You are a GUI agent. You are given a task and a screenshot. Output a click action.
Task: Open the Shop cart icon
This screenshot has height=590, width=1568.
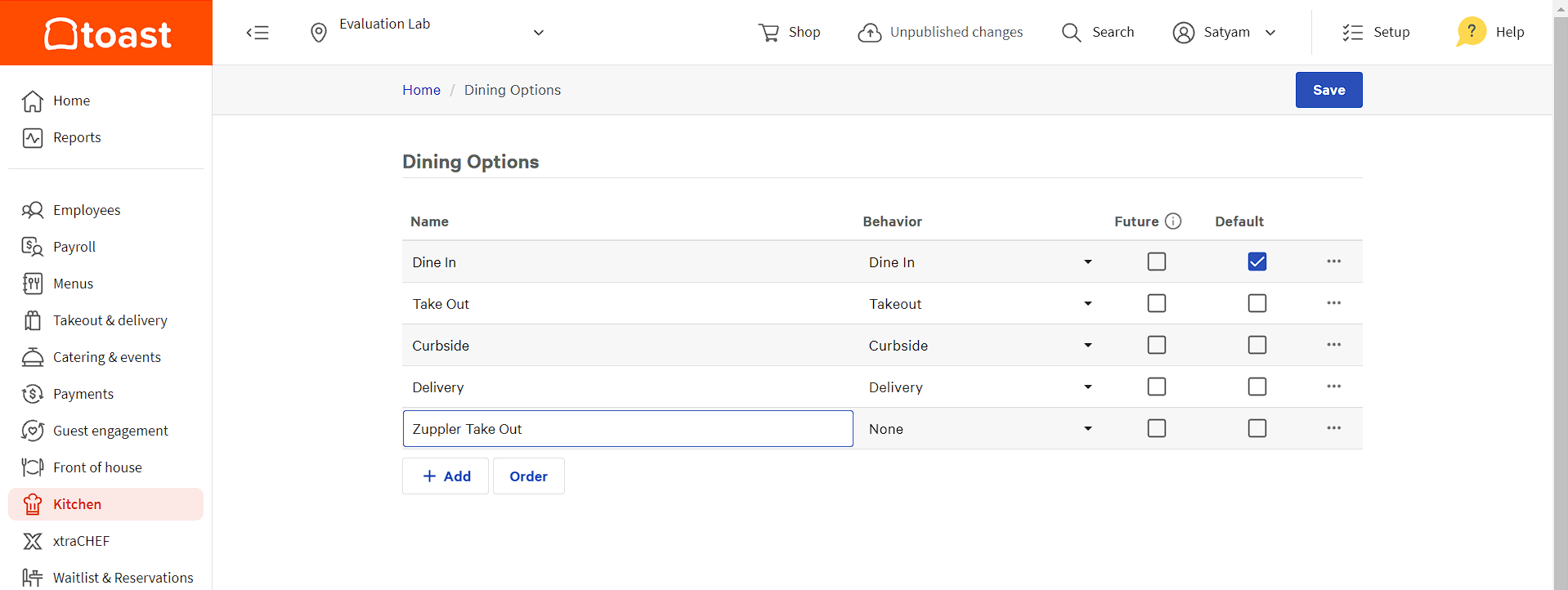click(768, 33)
